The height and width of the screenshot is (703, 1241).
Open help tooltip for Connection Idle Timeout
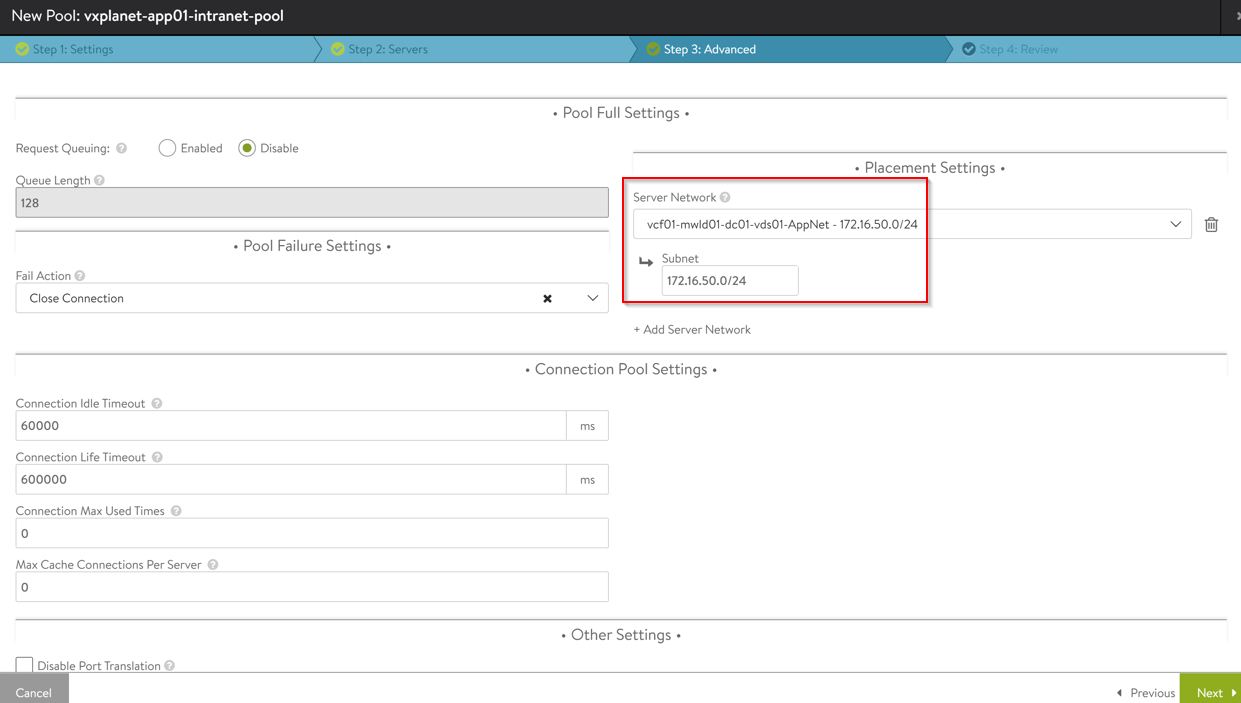click(x=156, y=404)
